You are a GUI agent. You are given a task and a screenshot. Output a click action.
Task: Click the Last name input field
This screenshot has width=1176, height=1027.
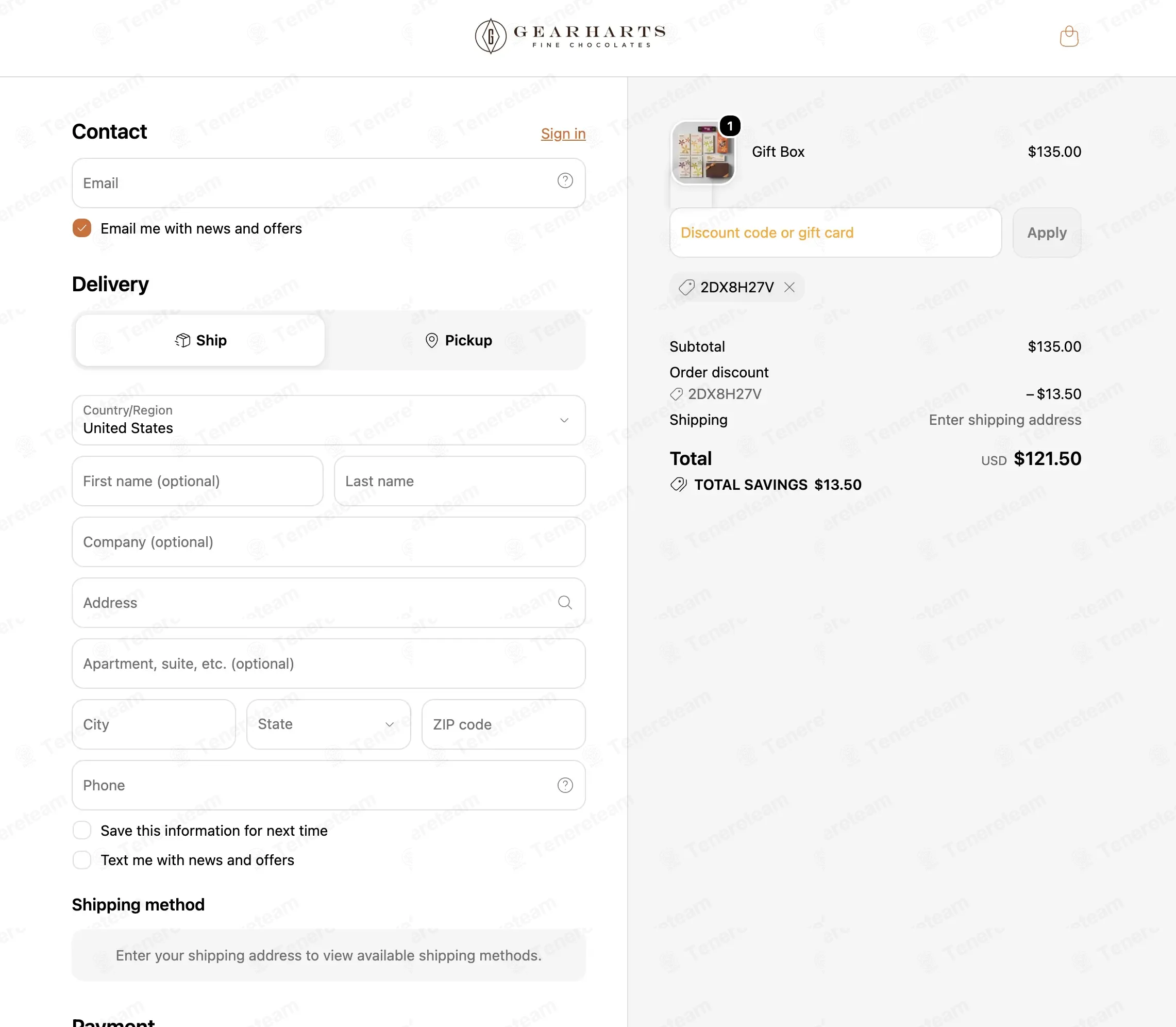(460, 482)
